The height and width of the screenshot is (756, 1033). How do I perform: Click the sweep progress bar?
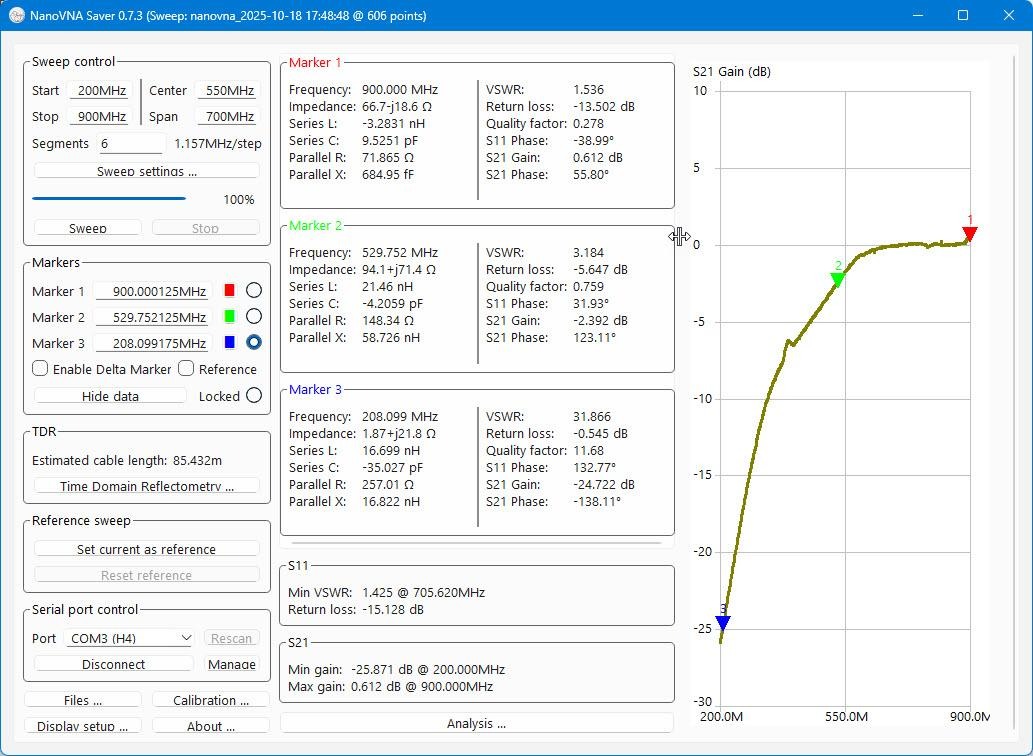click(x=109, y=198)
